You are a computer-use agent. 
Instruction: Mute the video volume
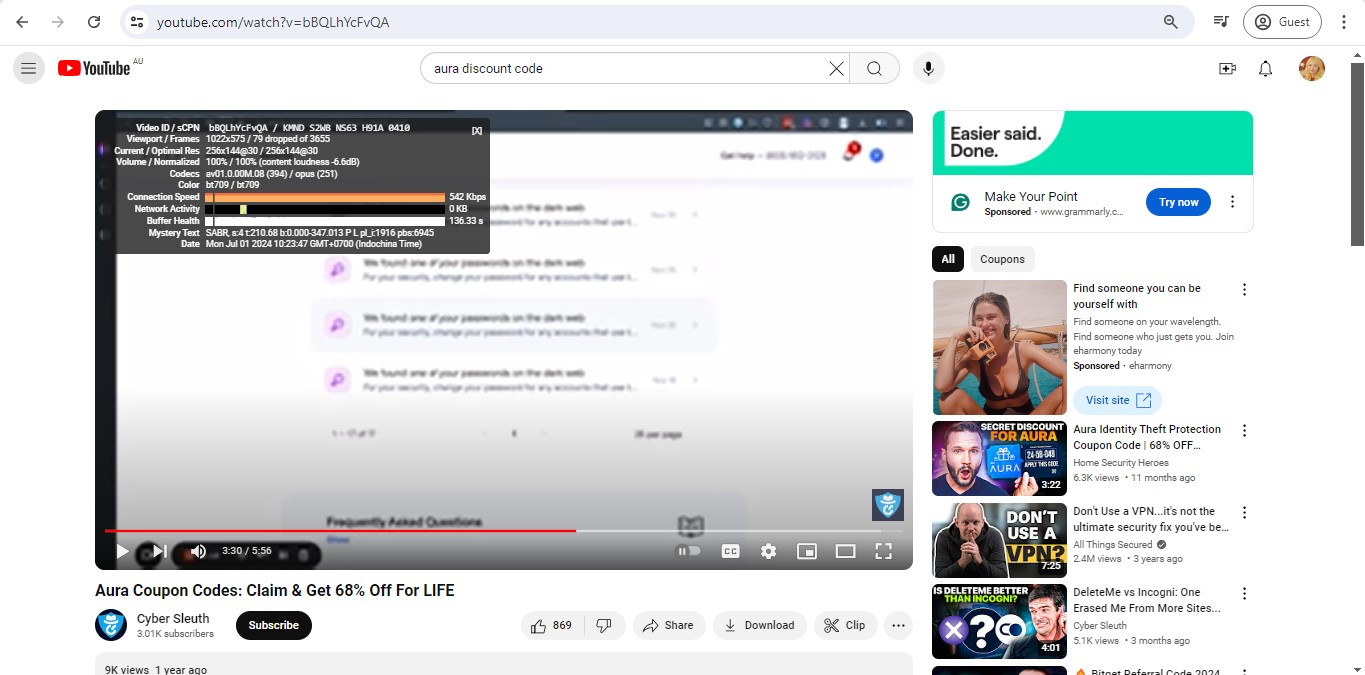[198, 551]
